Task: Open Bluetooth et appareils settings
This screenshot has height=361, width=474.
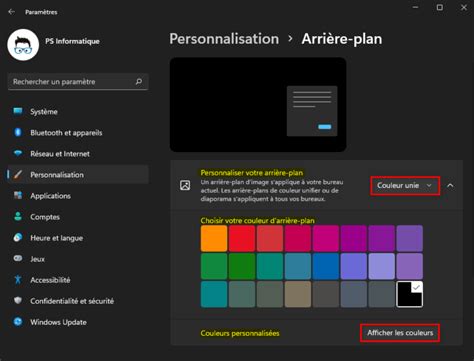Action: click(78, 133)
